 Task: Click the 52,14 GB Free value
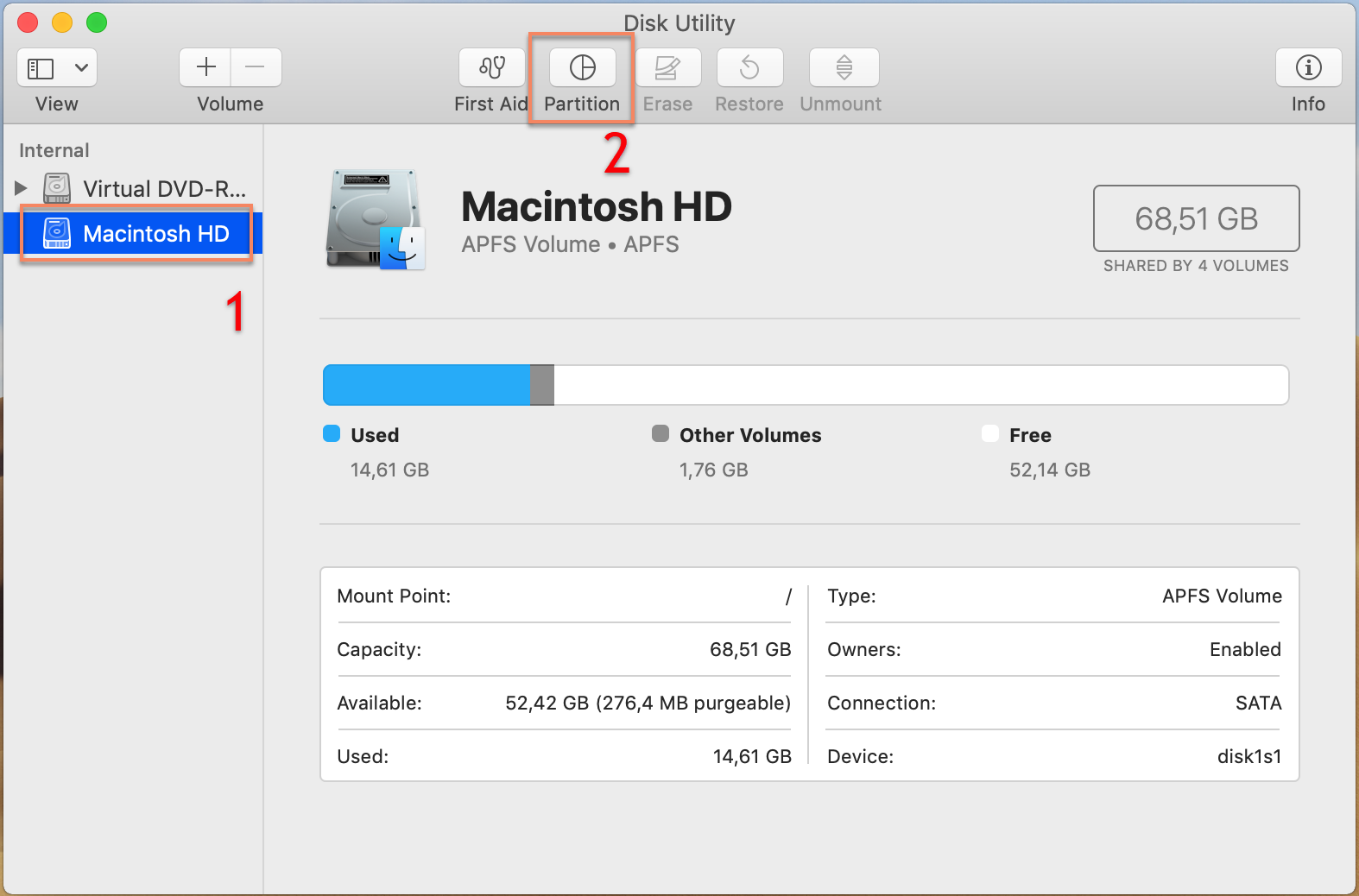click(x=1050, y=470)
